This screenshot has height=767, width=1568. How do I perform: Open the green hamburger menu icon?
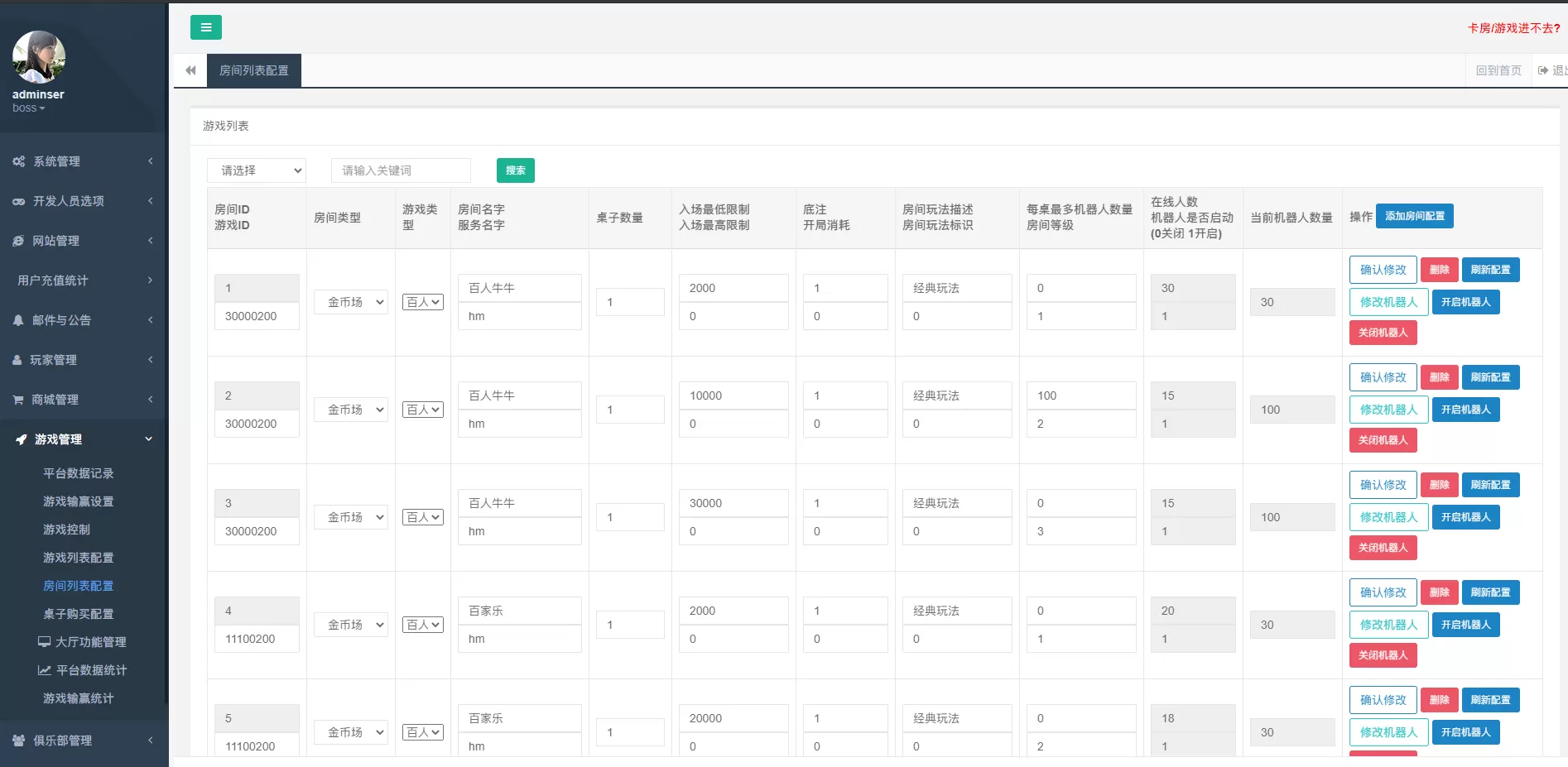[205, 27]
